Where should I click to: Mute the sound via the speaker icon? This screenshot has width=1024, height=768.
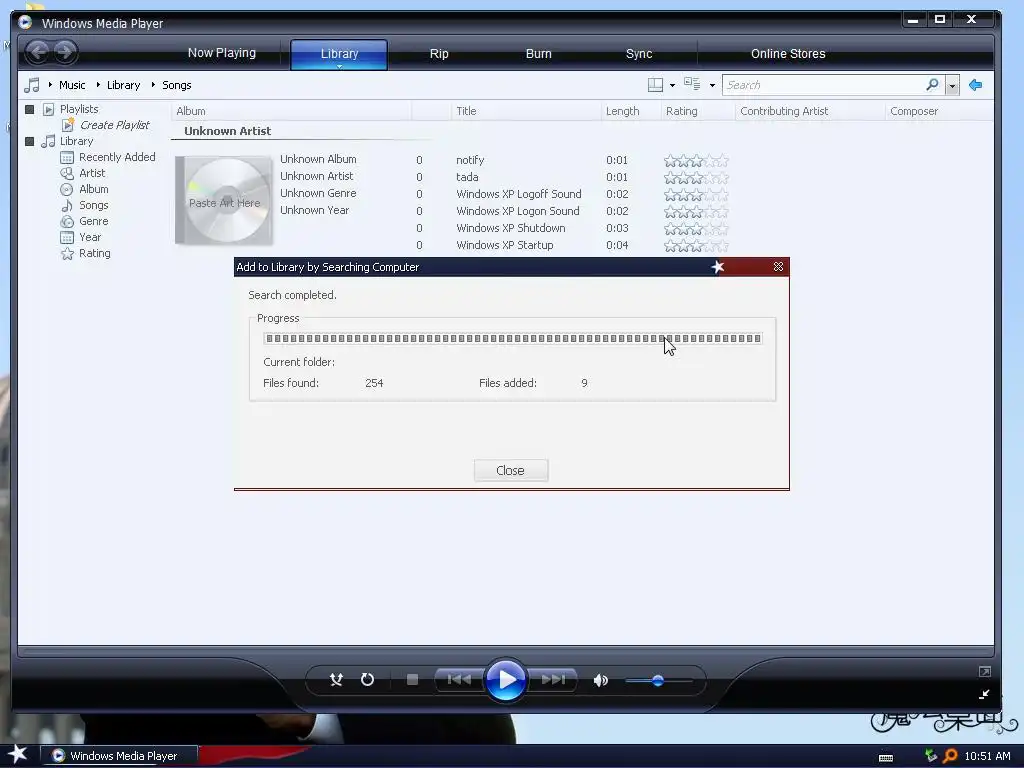600,680
